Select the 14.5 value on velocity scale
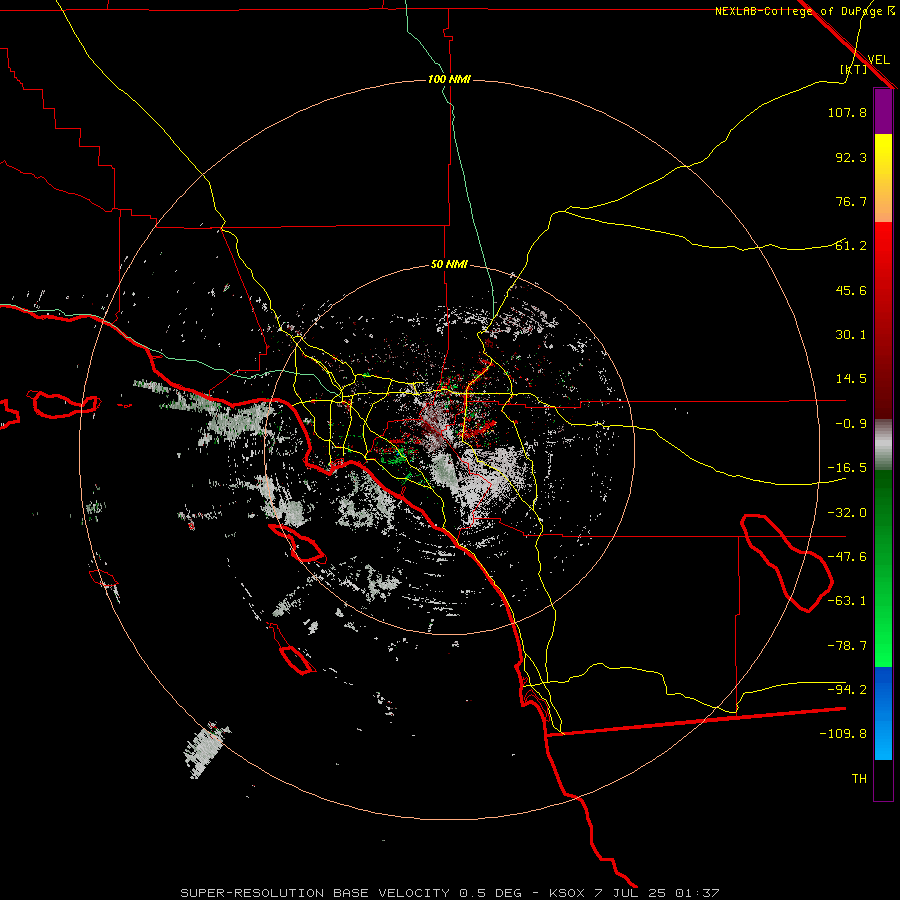900x900 pixels. click(x=851, y=379)
